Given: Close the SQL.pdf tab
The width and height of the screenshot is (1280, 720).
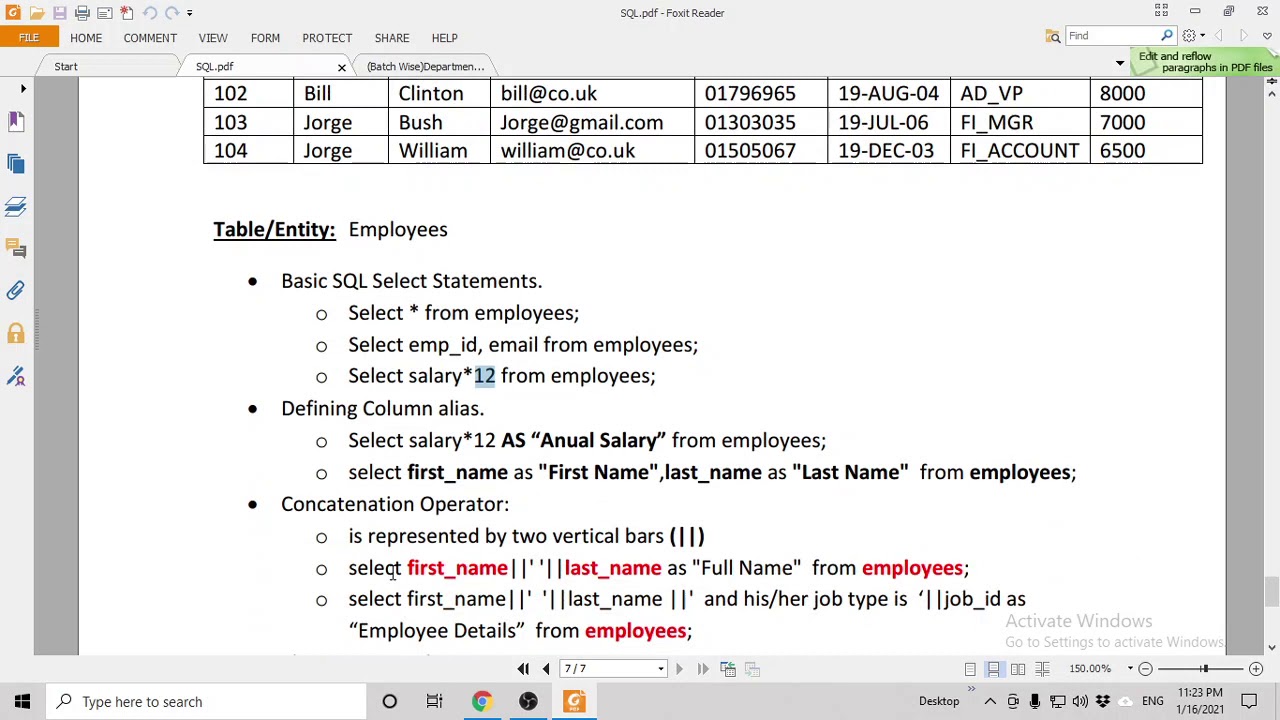Looking at the screenshot, I should [x=341, y=67].
